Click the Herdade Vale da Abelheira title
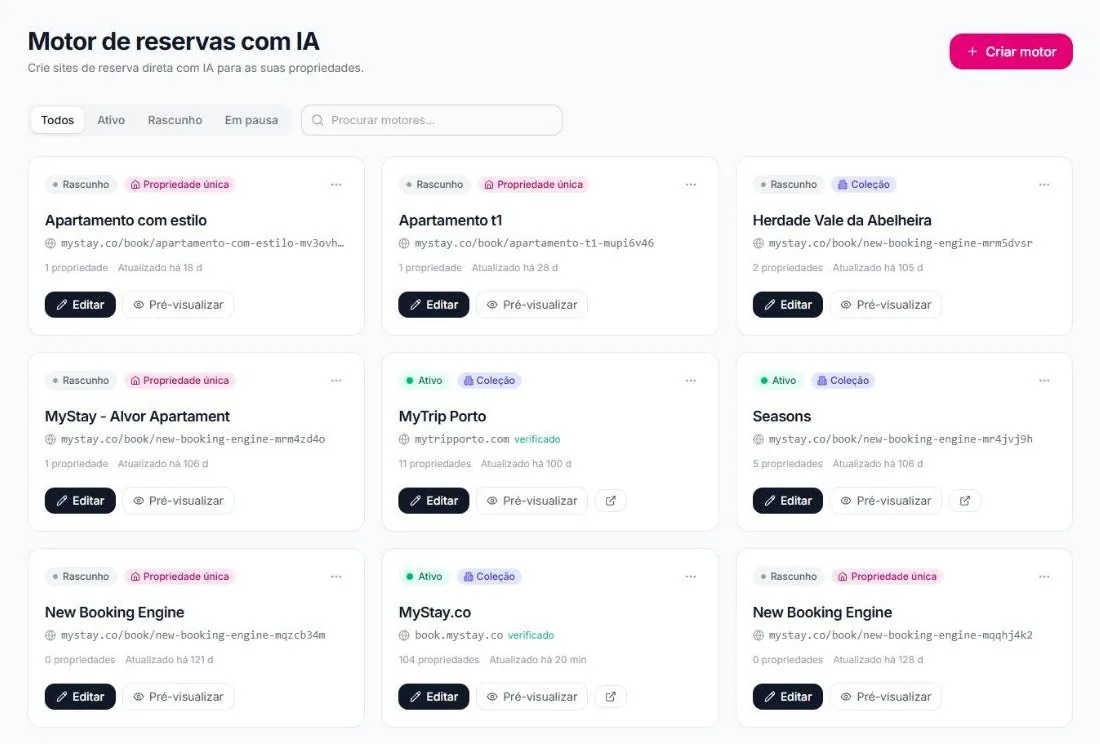 (x=842, y=220)
